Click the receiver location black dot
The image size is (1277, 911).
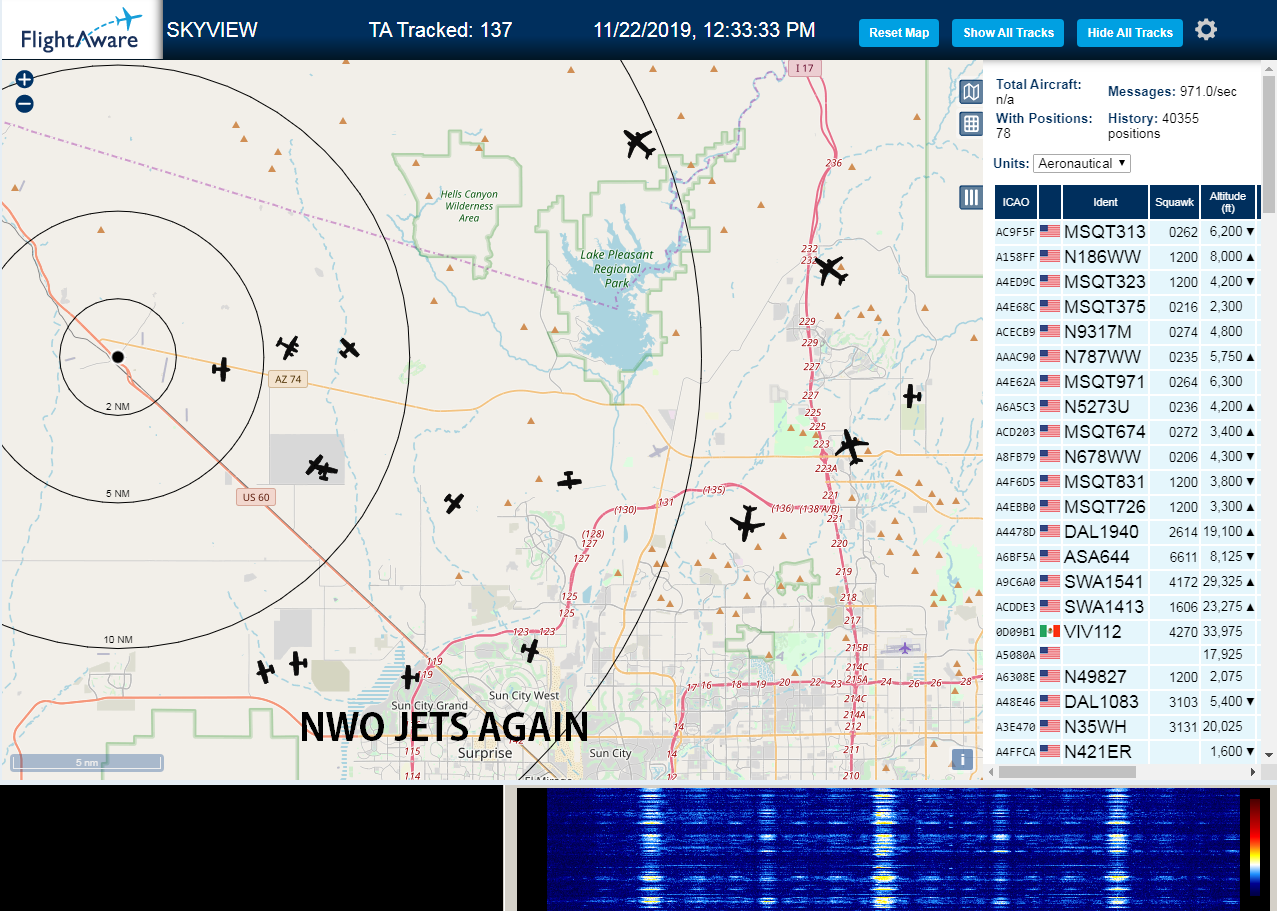coord(117,356)
